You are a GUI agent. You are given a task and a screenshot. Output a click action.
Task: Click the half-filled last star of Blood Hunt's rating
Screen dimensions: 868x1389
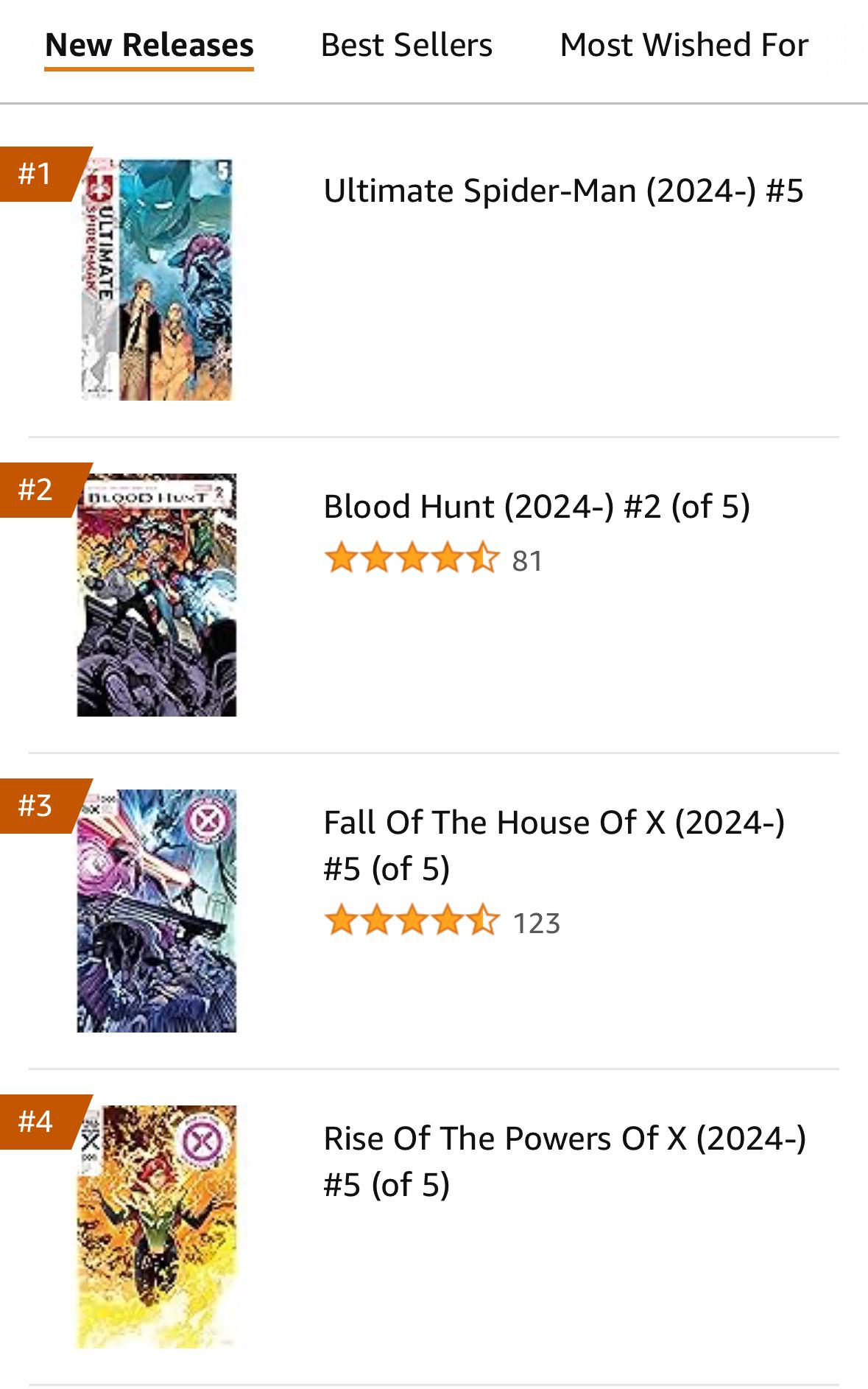[x=484, y=558]
